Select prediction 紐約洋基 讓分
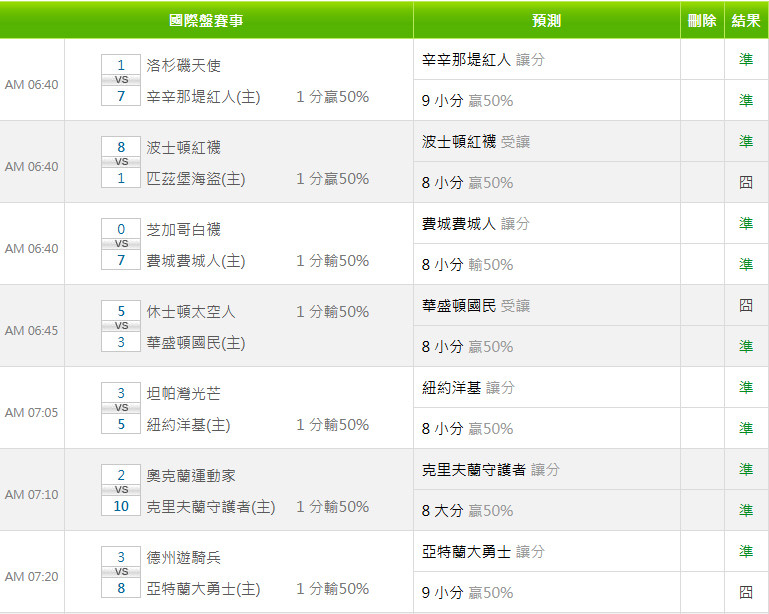The width and height of the screenshot is (769, 614). point(468,387)
